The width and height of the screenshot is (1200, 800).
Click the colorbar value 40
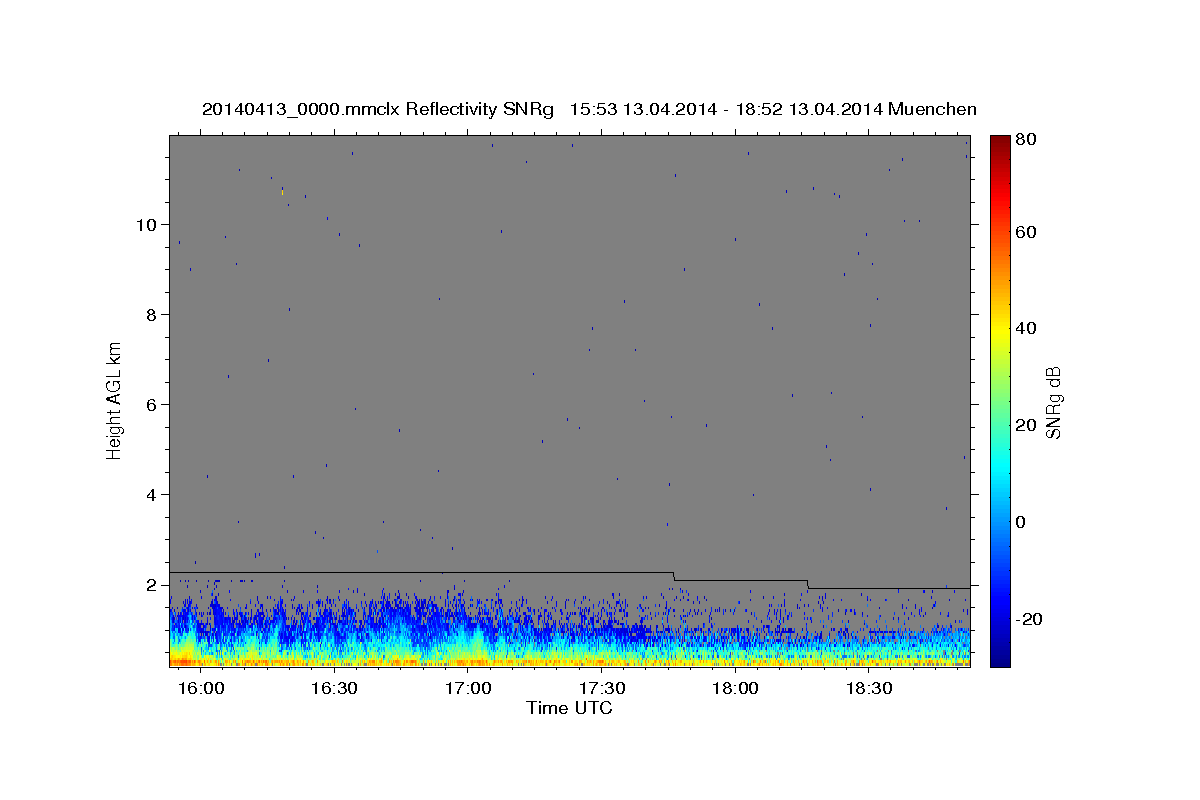coord(1026,329)
